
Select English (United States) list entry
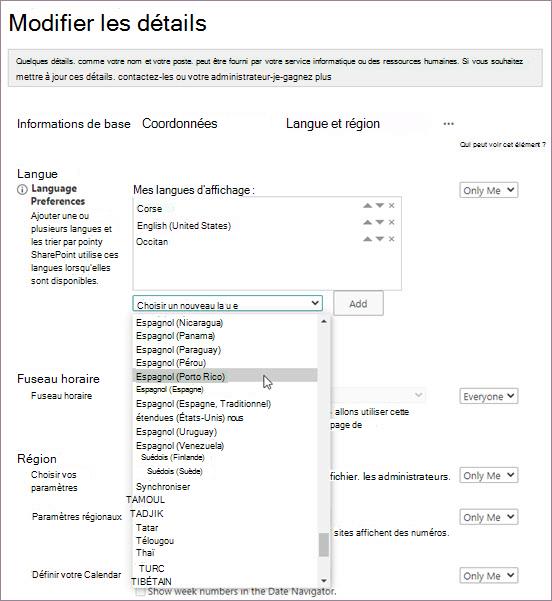(x=184, y=226)
